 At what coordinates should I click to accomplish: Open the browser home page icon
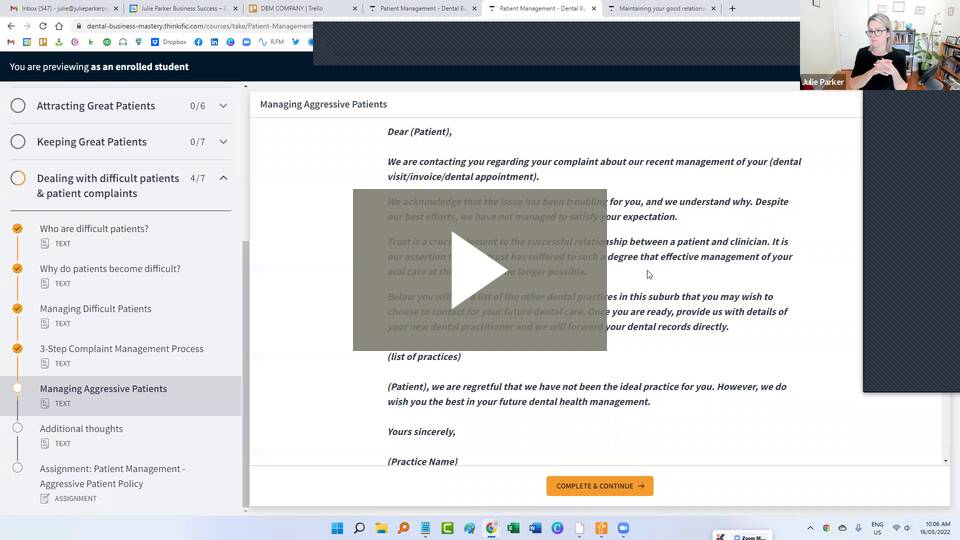click(x=59, y=26)
